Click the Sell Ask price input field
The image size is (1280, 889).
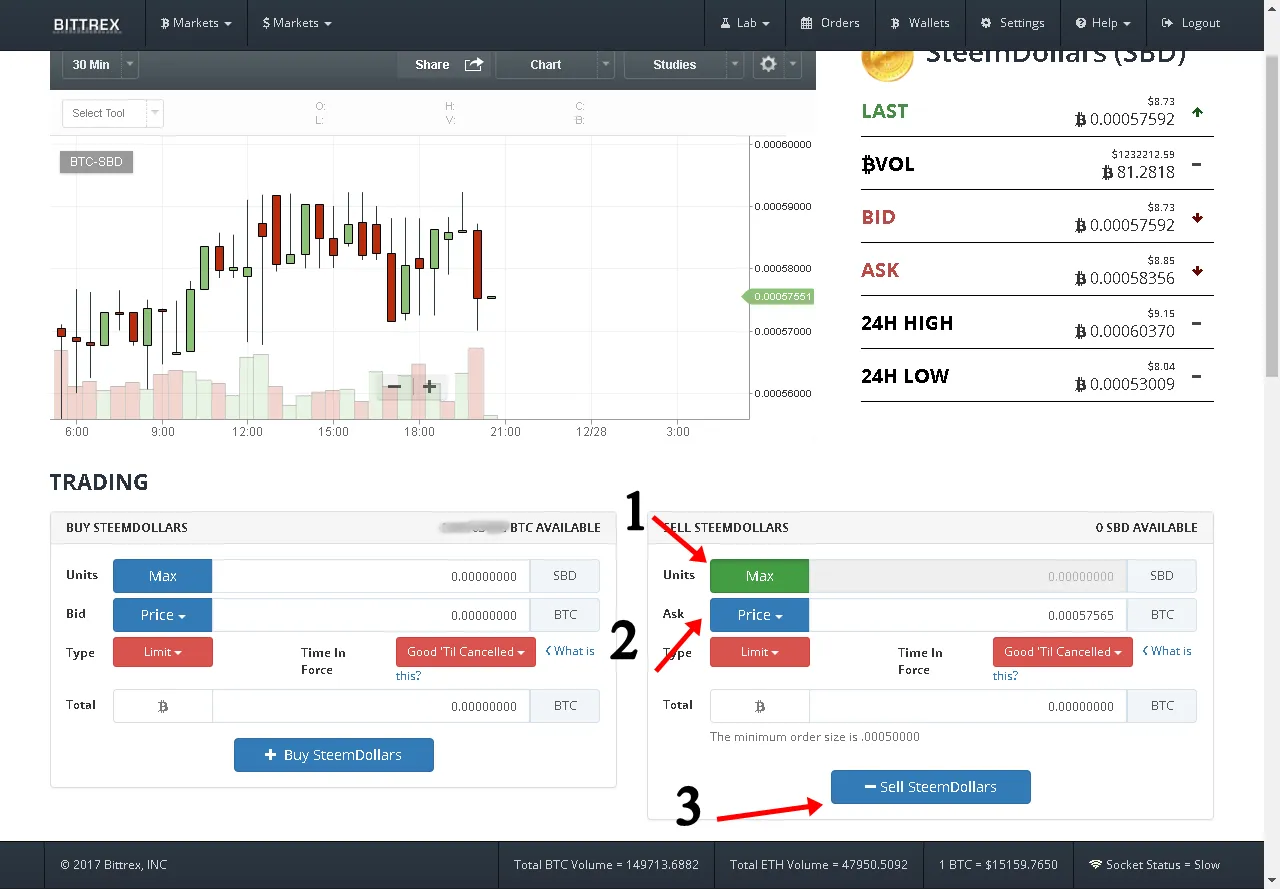[968, 615]
